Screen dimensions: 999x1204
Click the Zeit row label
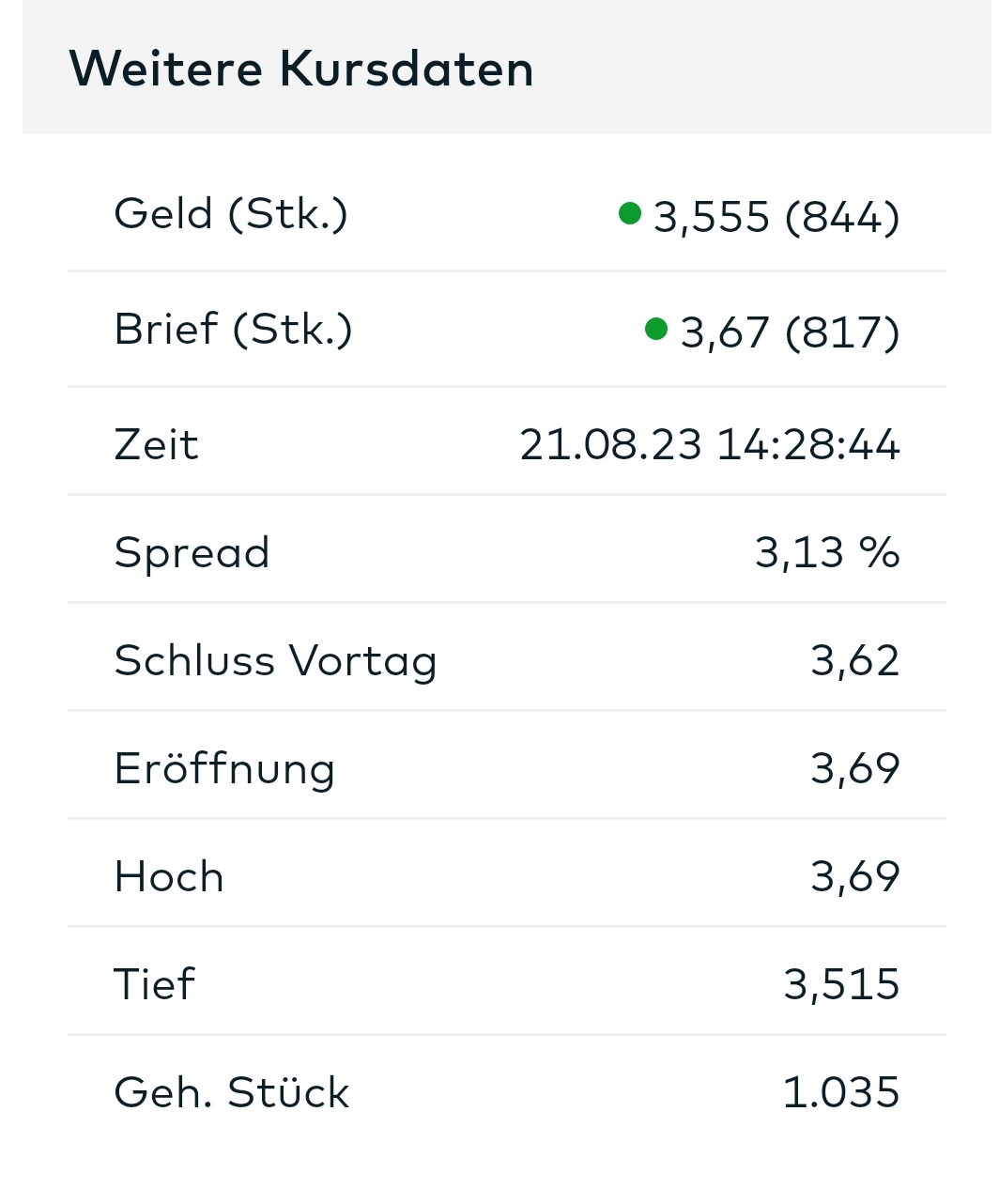coord(156,444)
